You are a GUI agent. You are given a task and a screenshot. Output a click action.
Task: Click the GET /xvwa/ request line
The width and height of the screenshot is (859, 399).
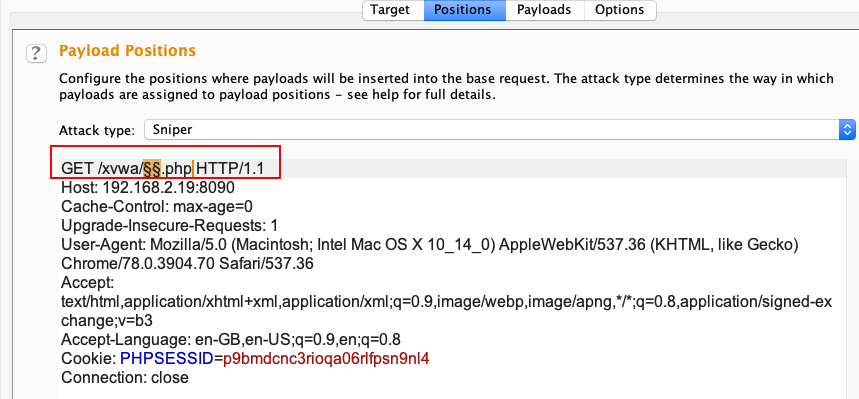163,168
